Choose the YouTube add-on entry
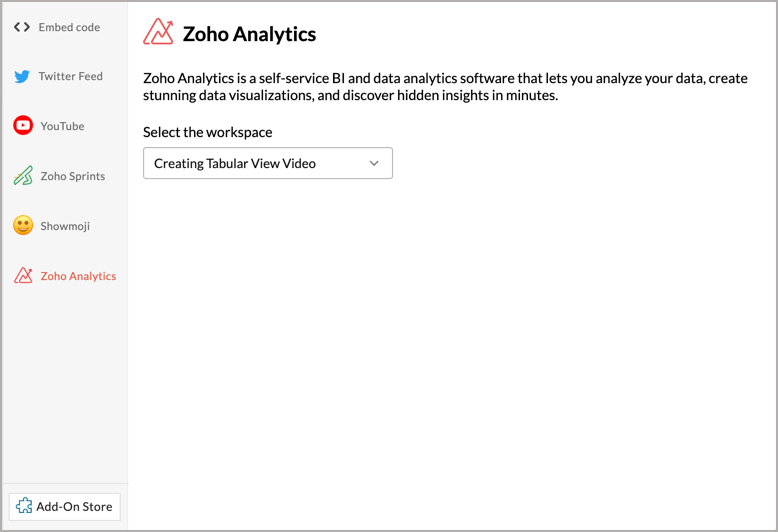Image resolution: width=778 pixels, height=532 pixels. tap(49, 126)
